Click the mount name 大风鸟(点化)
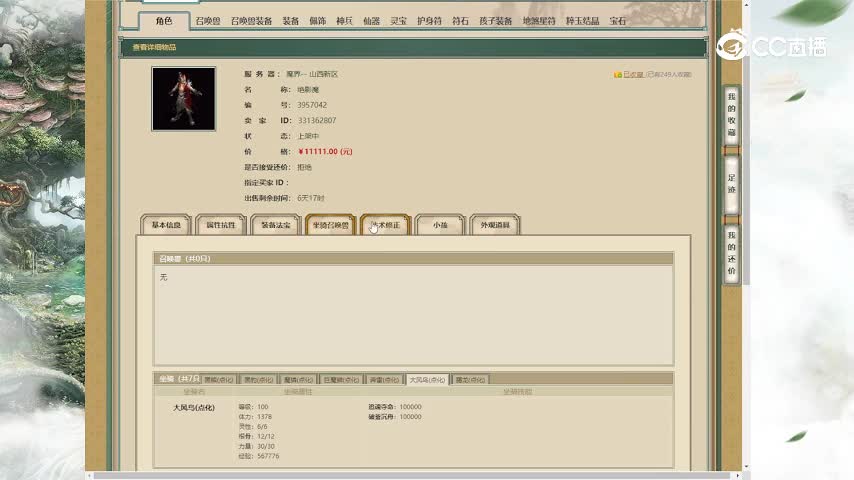 (x=193, y=408)
